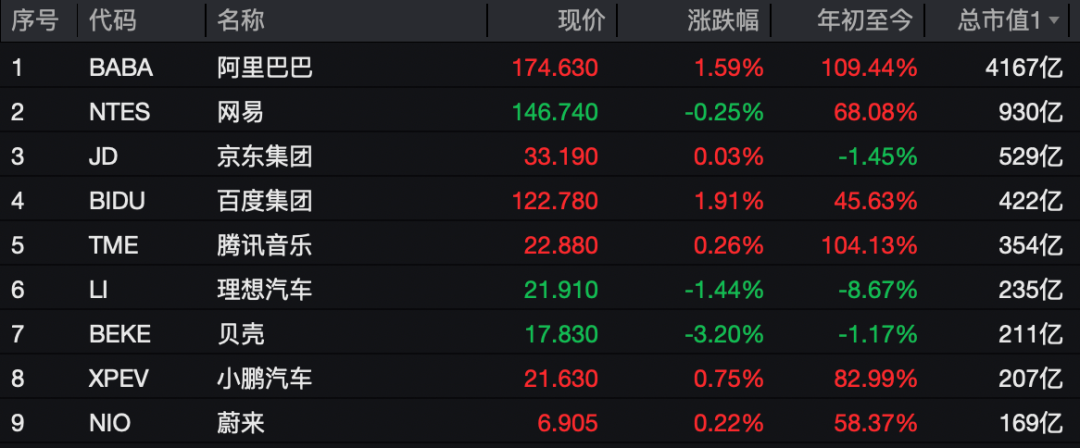The width and height of the screenshot is (1080, 448).
Task: Click the 529亿 market cap
Action: tap(1030, 156)
